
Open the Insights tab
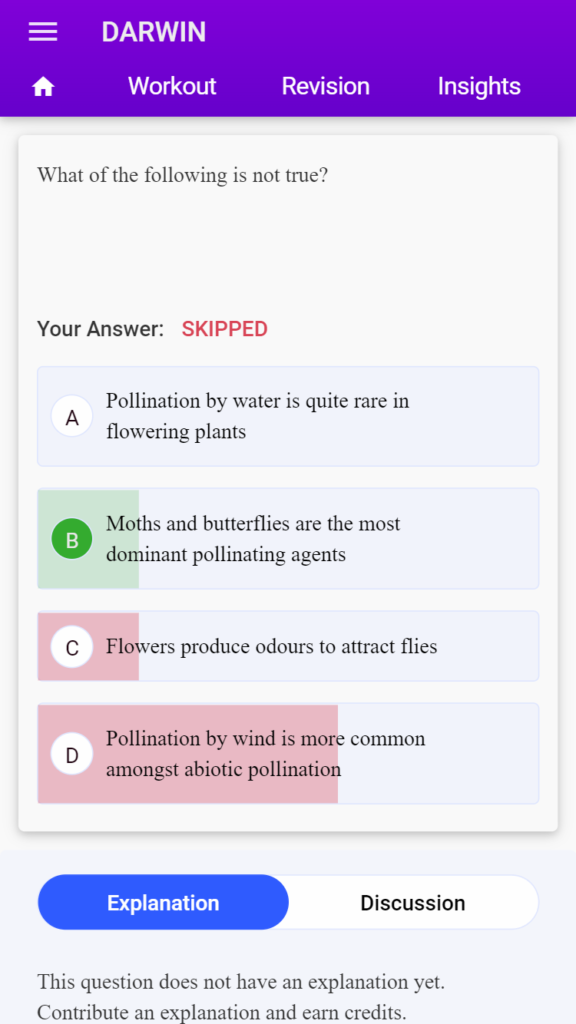pos(479,86)
